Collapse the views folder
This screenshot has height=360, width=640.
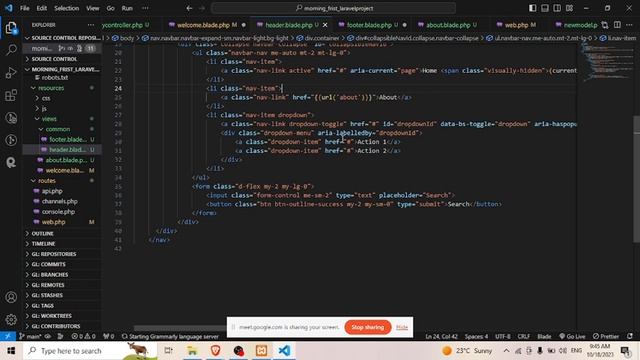click(x=62, y=119)
